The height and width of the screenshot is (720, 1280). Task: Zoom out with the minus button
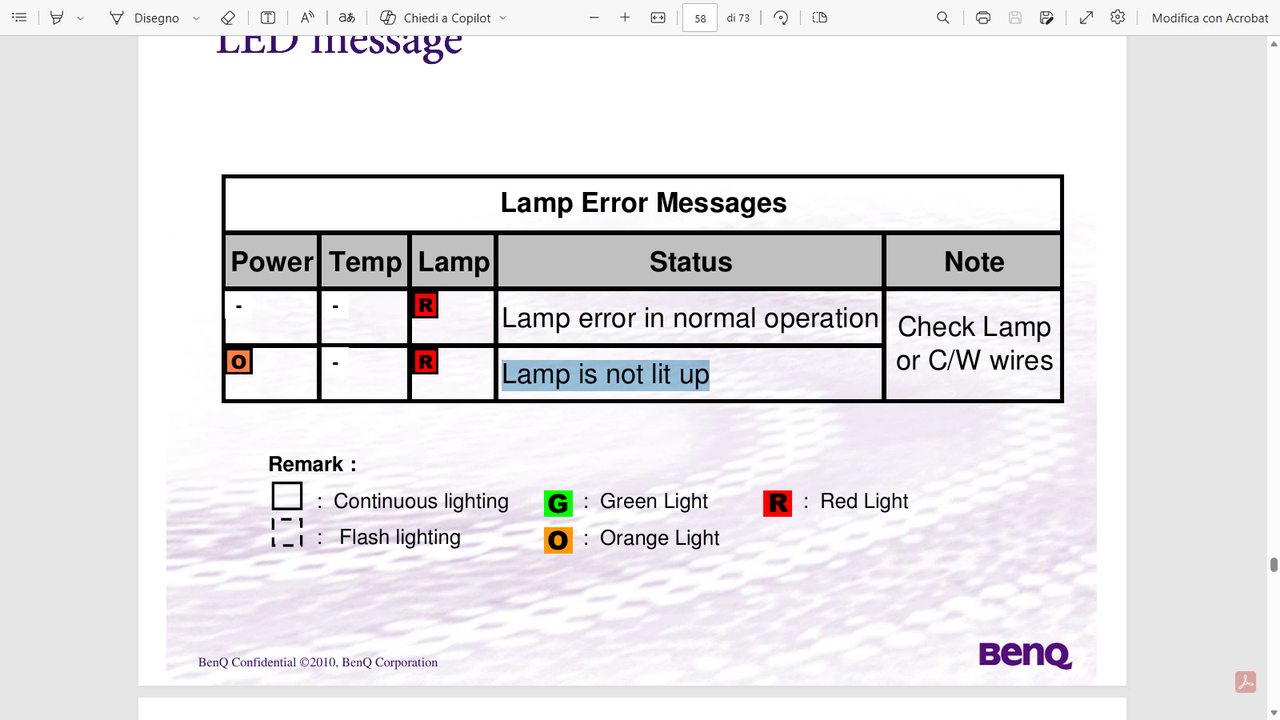tap(595, 18)
